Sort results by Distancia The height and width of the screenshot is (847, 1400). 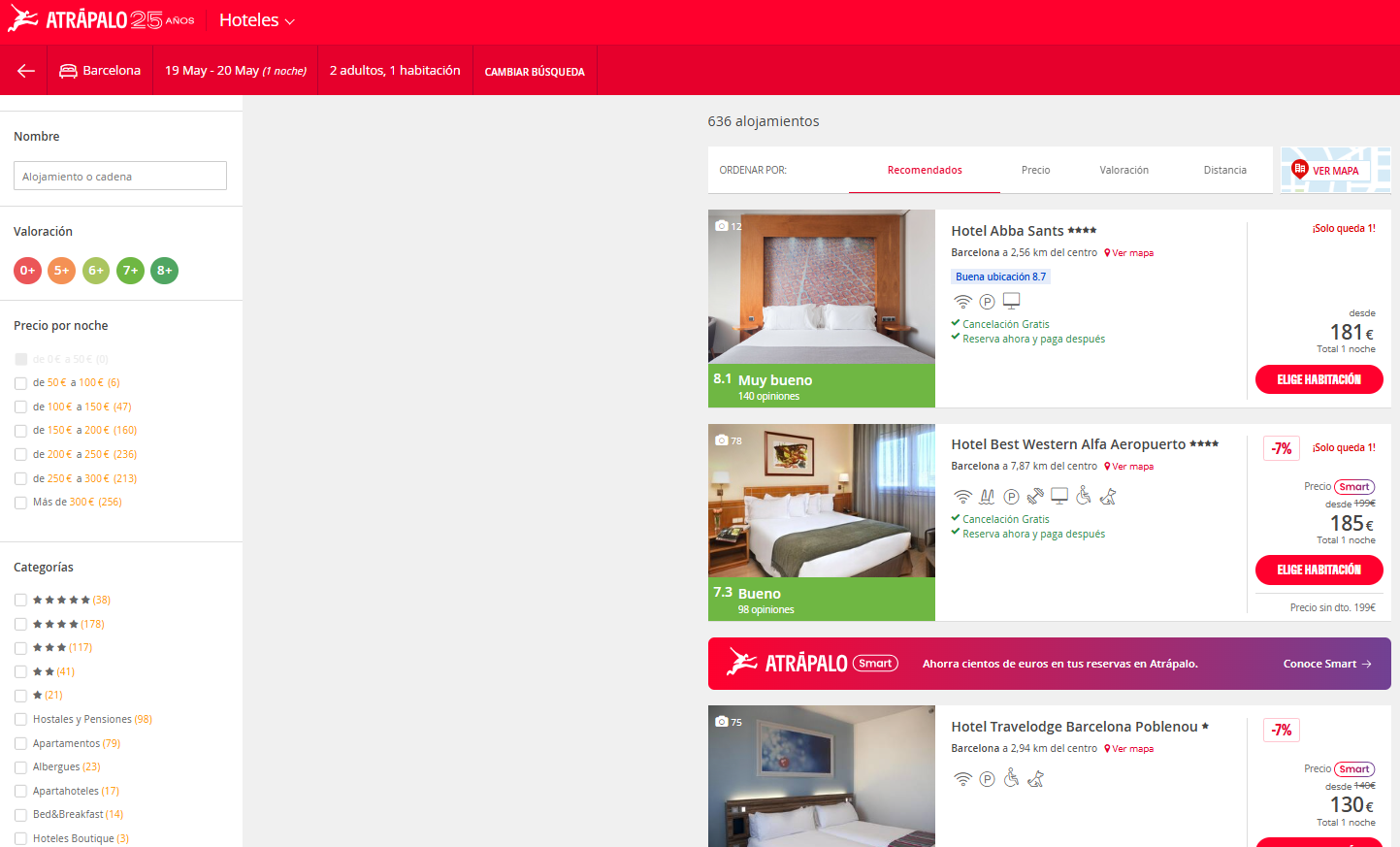pos(1224,170)
